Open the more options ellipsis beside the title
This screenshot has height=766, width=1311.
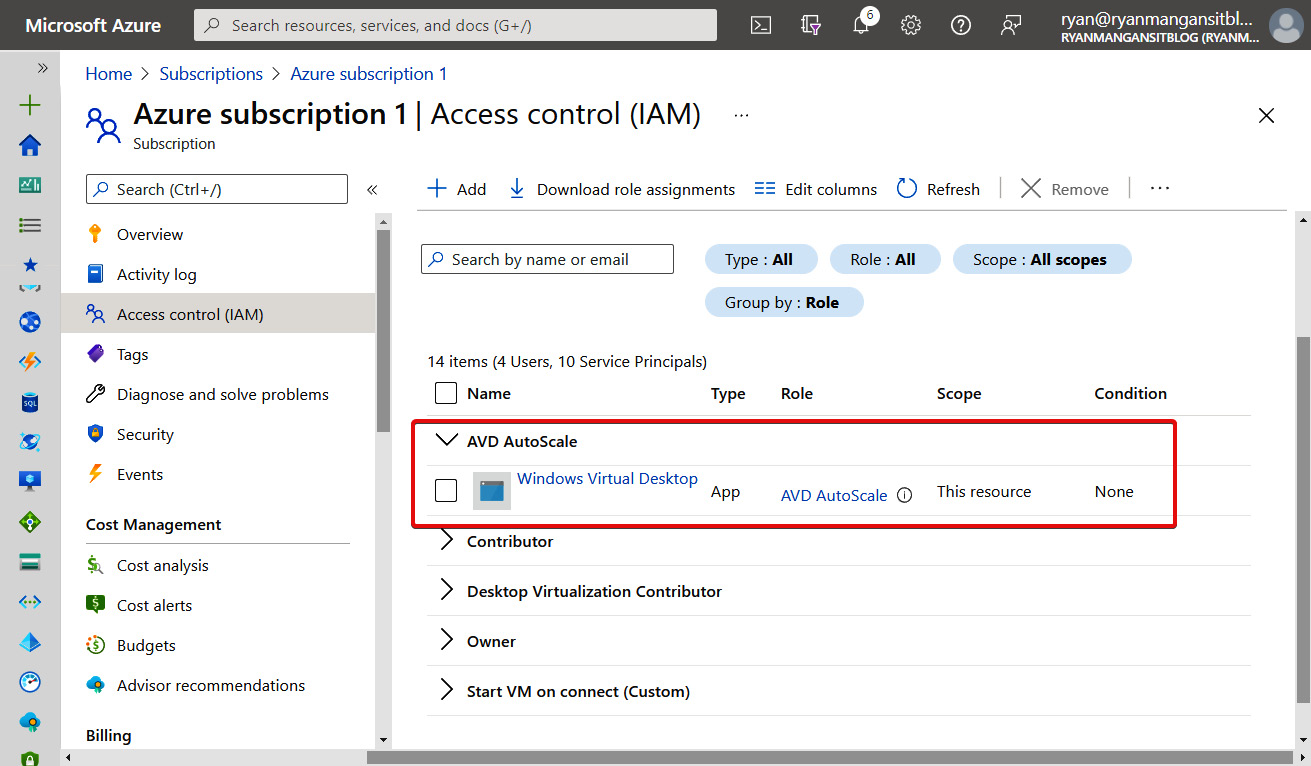point(741,116)
